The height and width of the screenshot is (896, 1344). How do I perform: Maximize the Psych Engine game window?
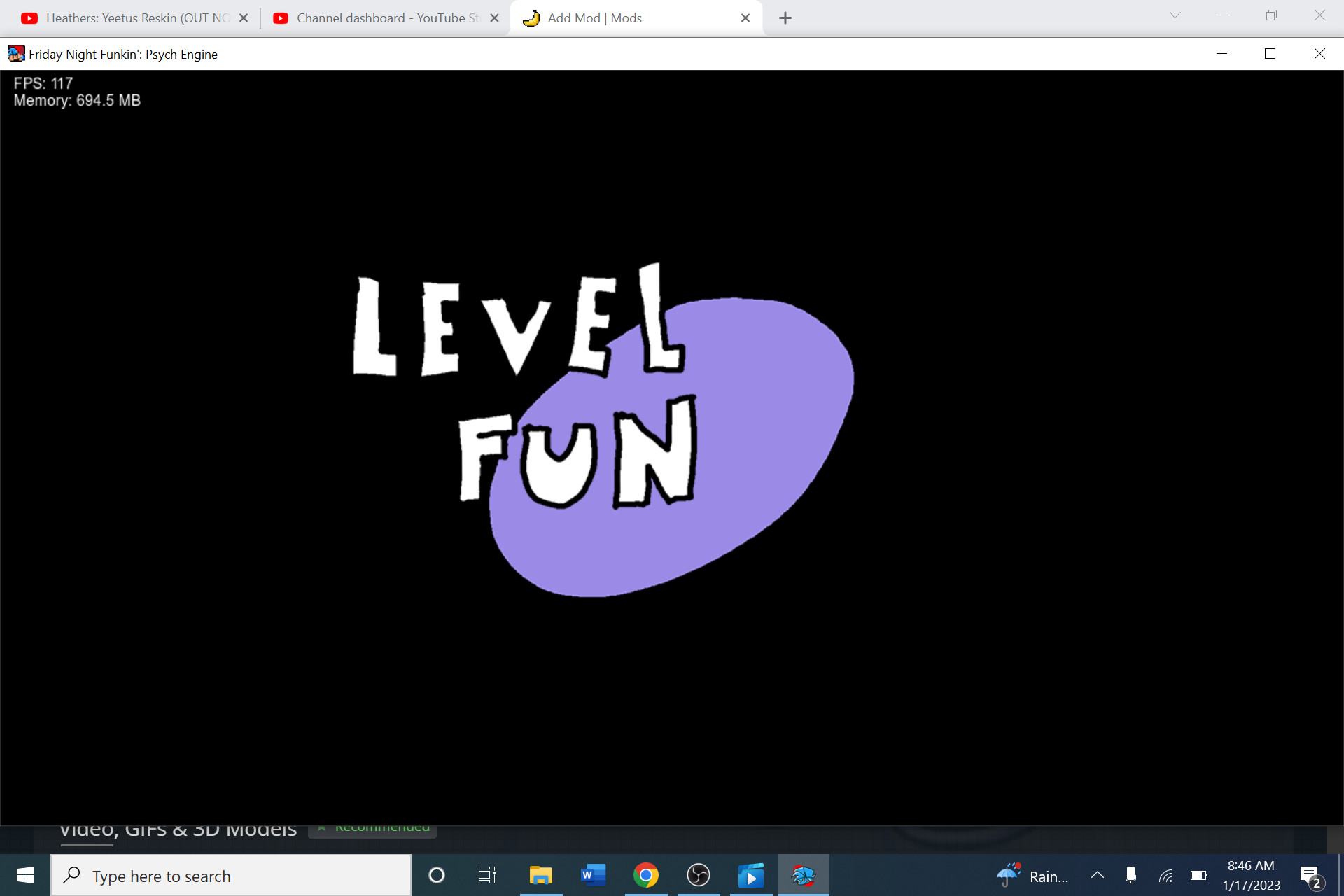coord(1270,54)
